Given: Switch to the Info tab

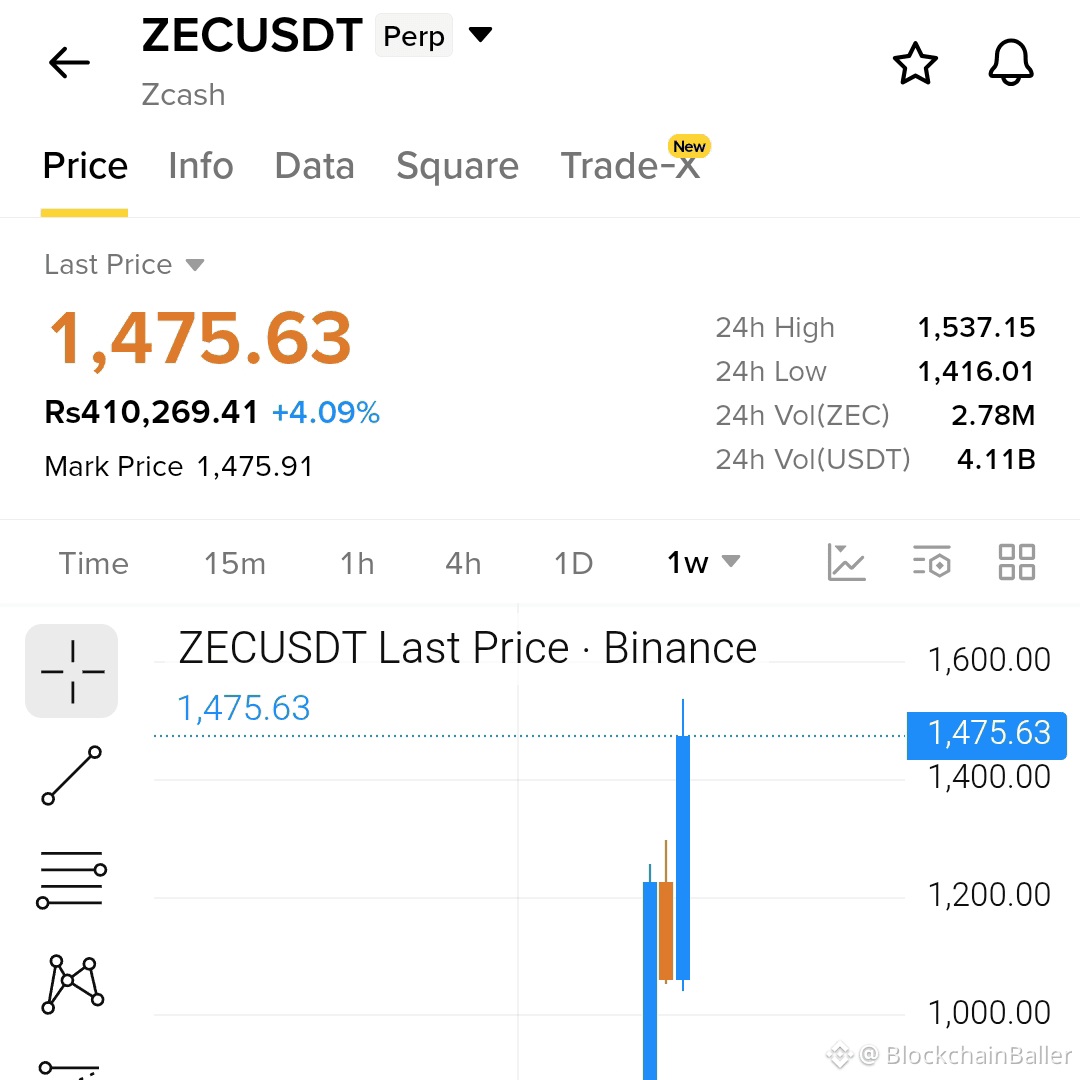Looking at the screenshot, I should tap(200, 166).
